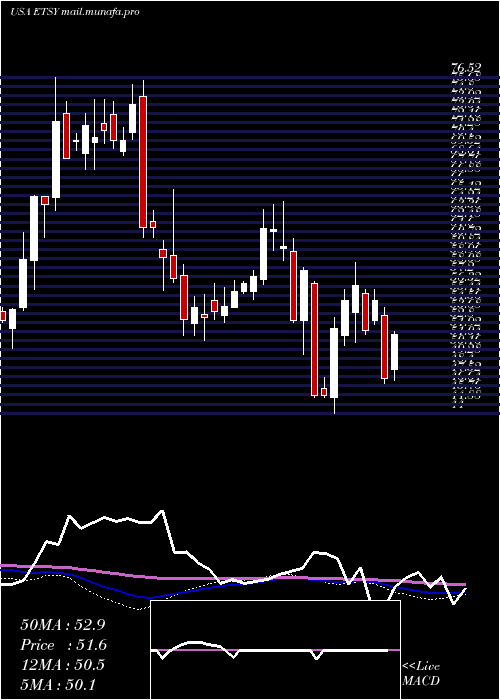
Task: Click the tallest red candlestick near chart top
Action: 143,162
